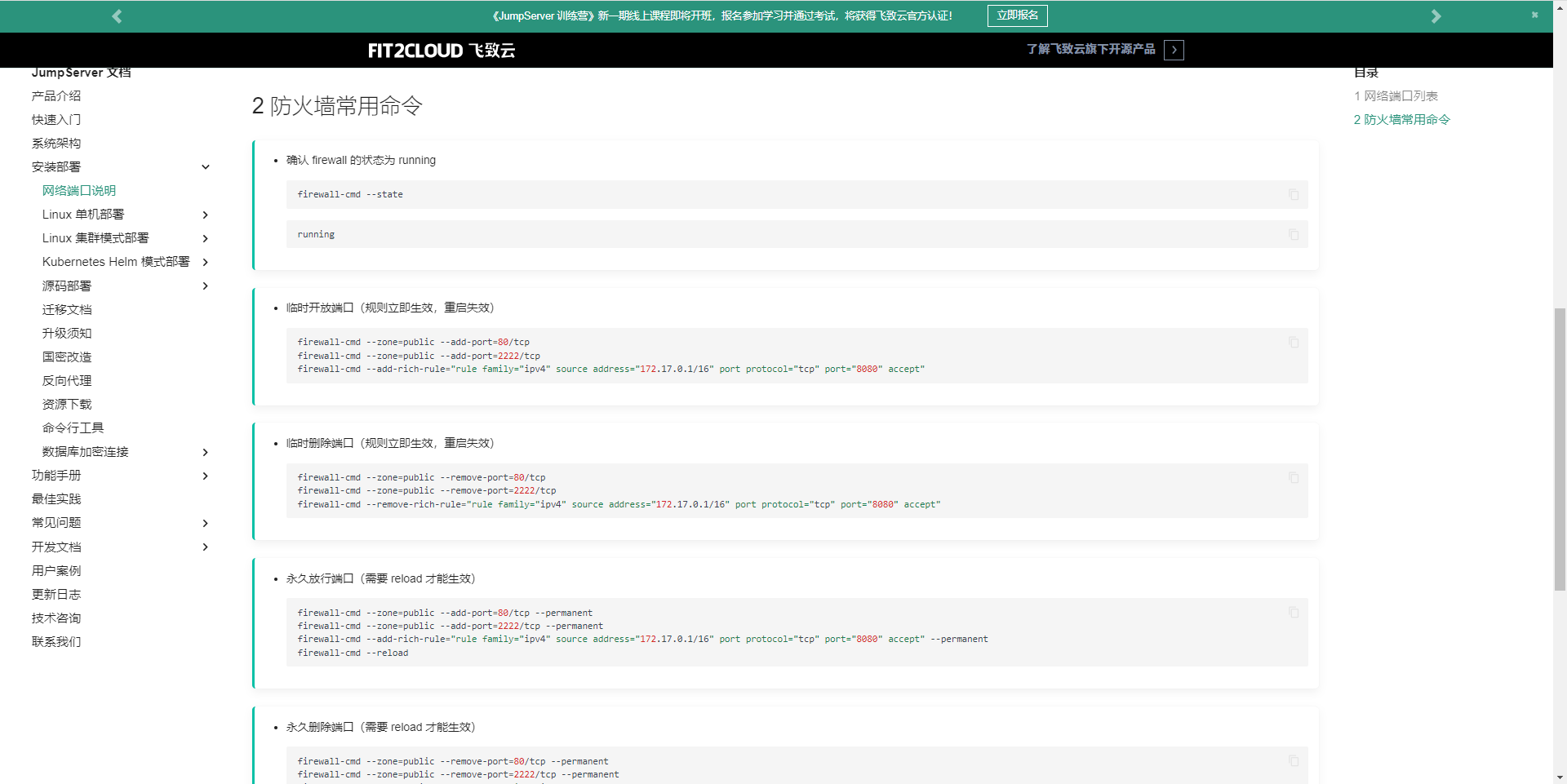Expand 源码部署 submenu
The width and height of the screenshot is (1567, 784).
coord(206,286)
